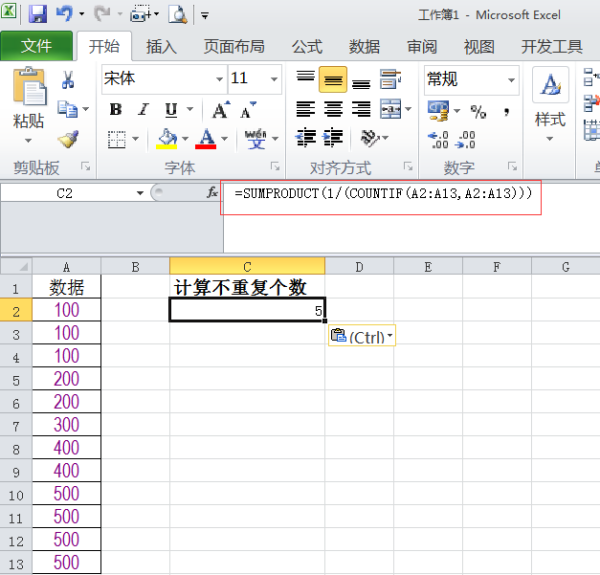The width and height of the screenshot is (600, 575).
Task: Click the fx insert function icon
Action: pos(212,192)
